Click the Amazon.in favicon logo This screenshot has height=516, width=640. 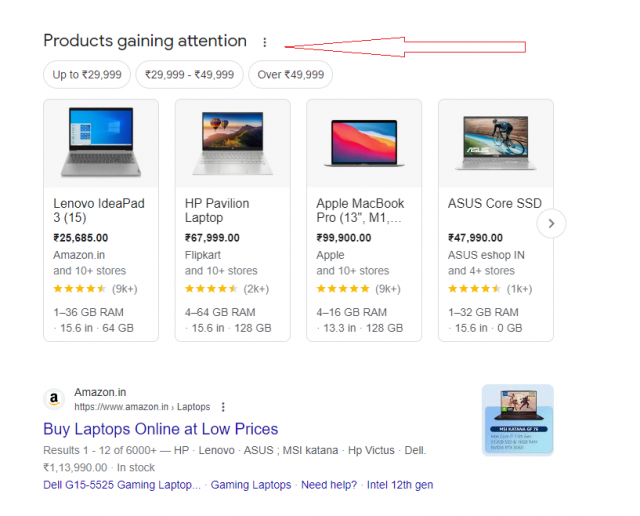(x=54, y=399)
